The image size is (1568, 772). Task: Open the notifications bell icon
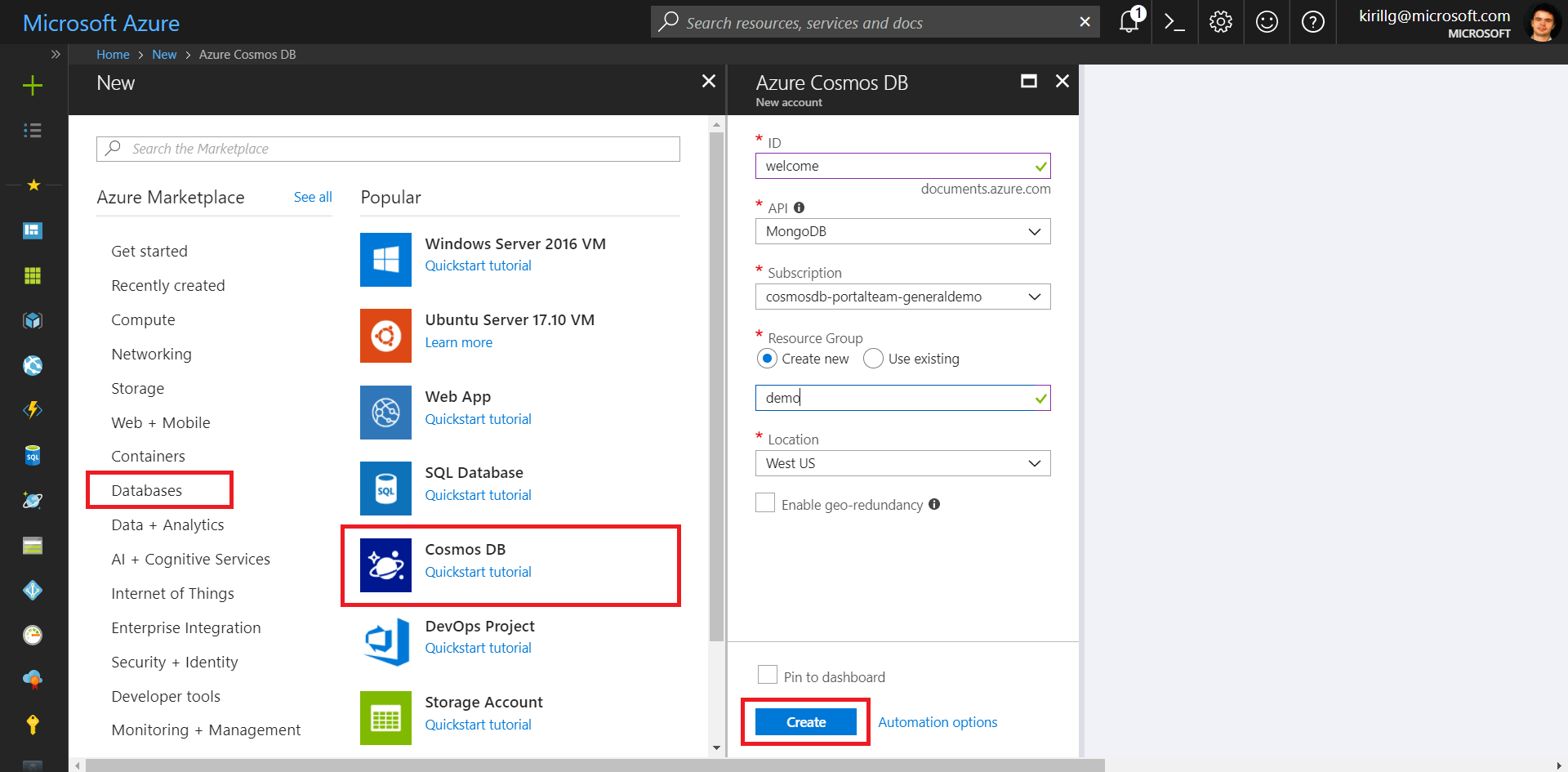pyautogui.click(x=1129, y=22)
